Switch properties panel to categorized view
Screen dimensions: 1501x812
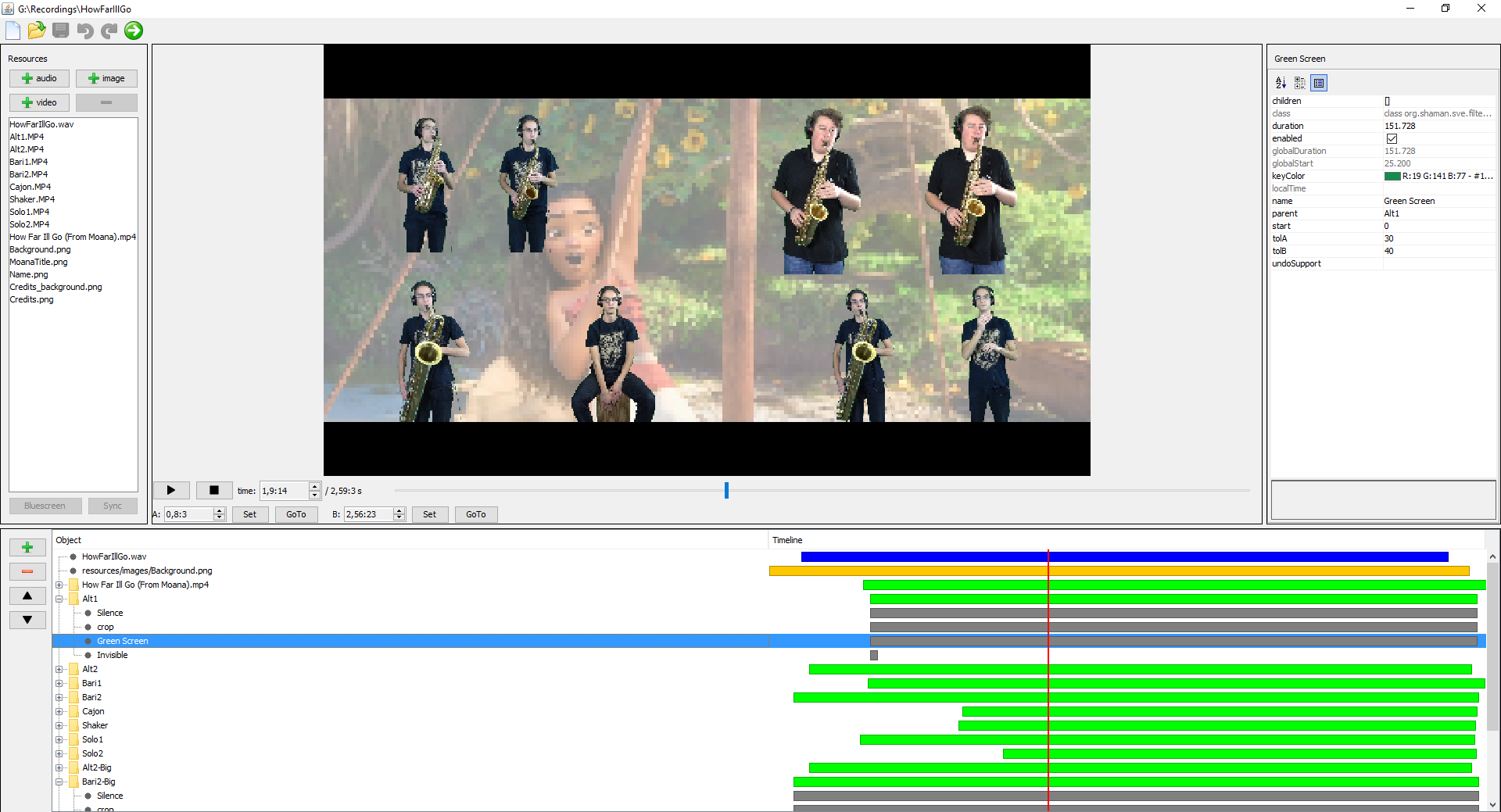(1300, 83)
